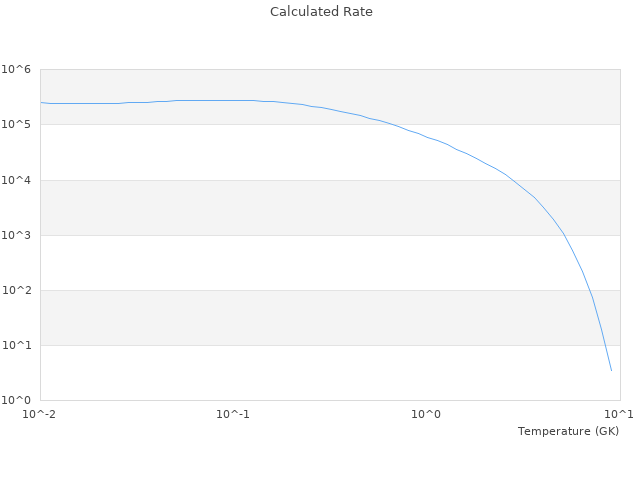
Task: Select the 10^1 label on the y-axis
Action: (17, 345)
